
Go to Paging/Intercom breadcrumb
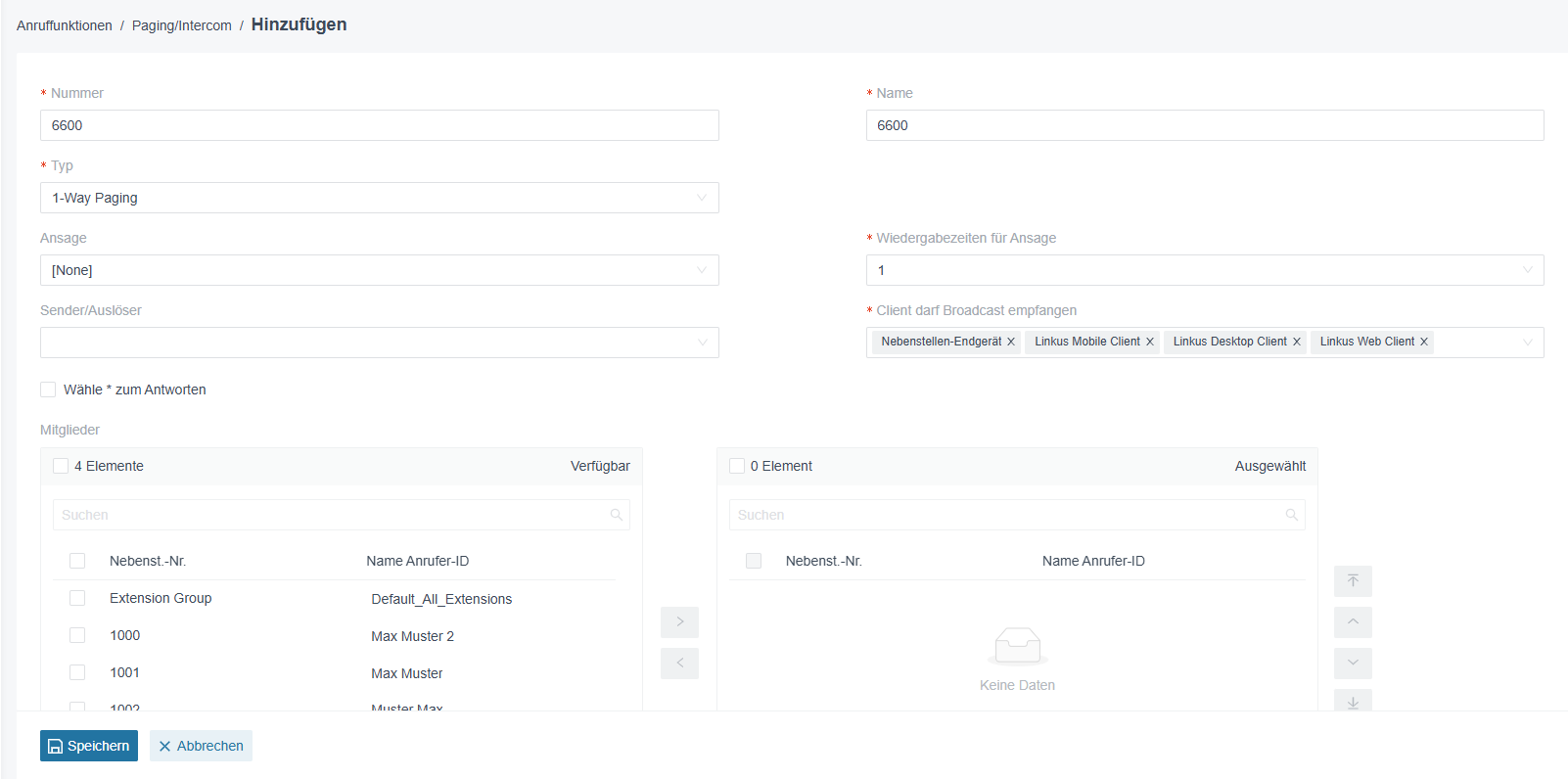[182, 25]
